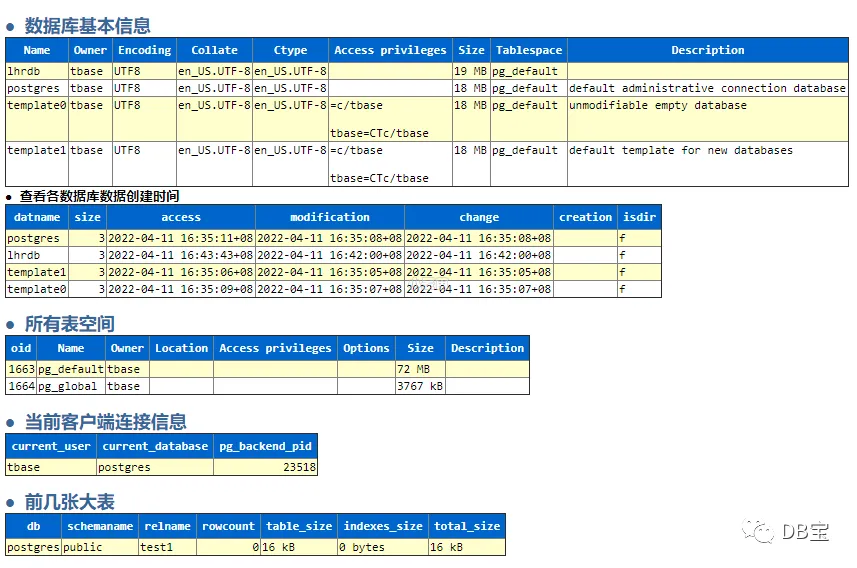Select the Encoding column header

click(x=144, y=50)
